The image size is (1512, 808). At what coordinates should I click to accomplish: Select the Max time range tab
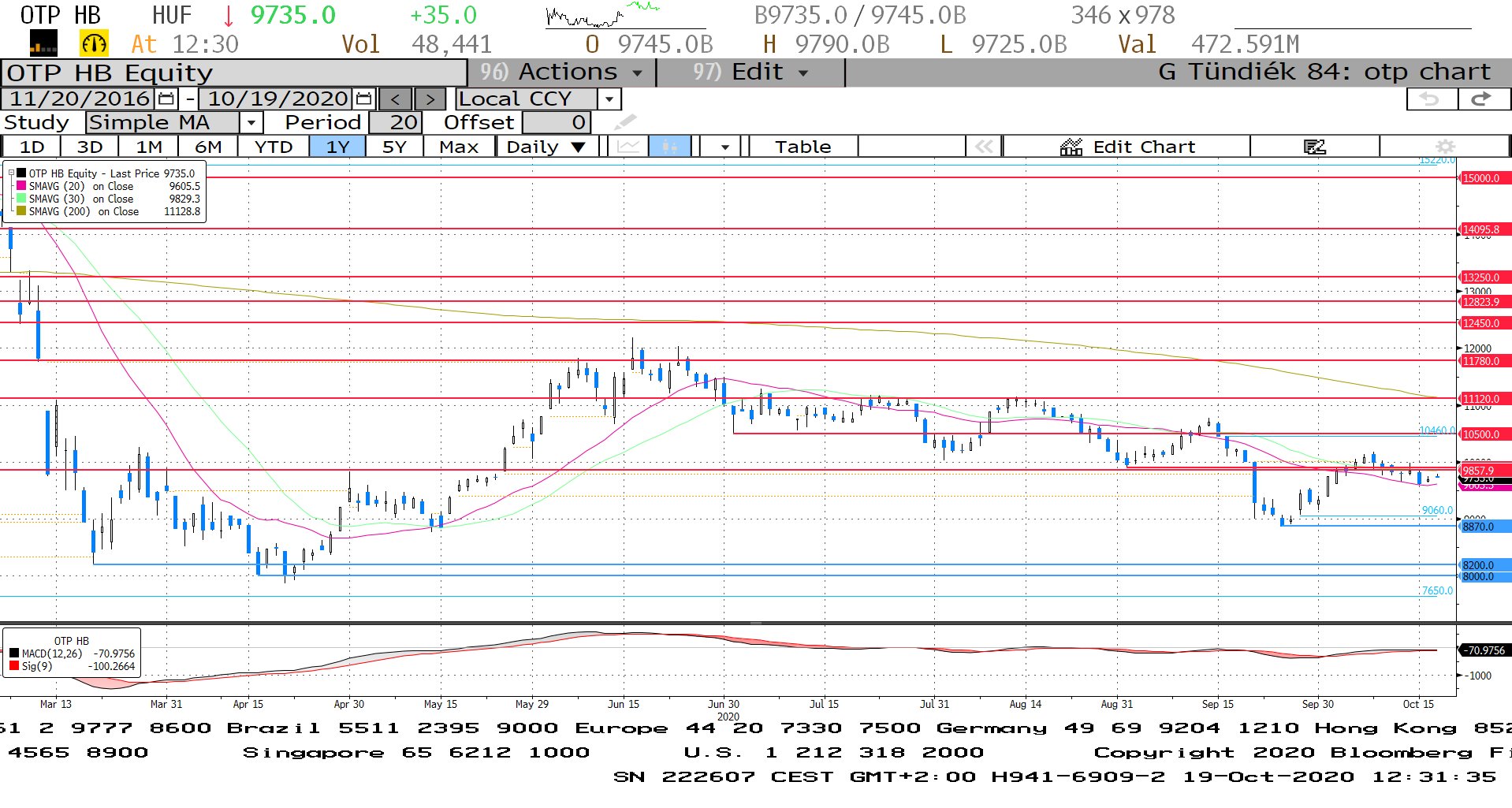[459, 147]
